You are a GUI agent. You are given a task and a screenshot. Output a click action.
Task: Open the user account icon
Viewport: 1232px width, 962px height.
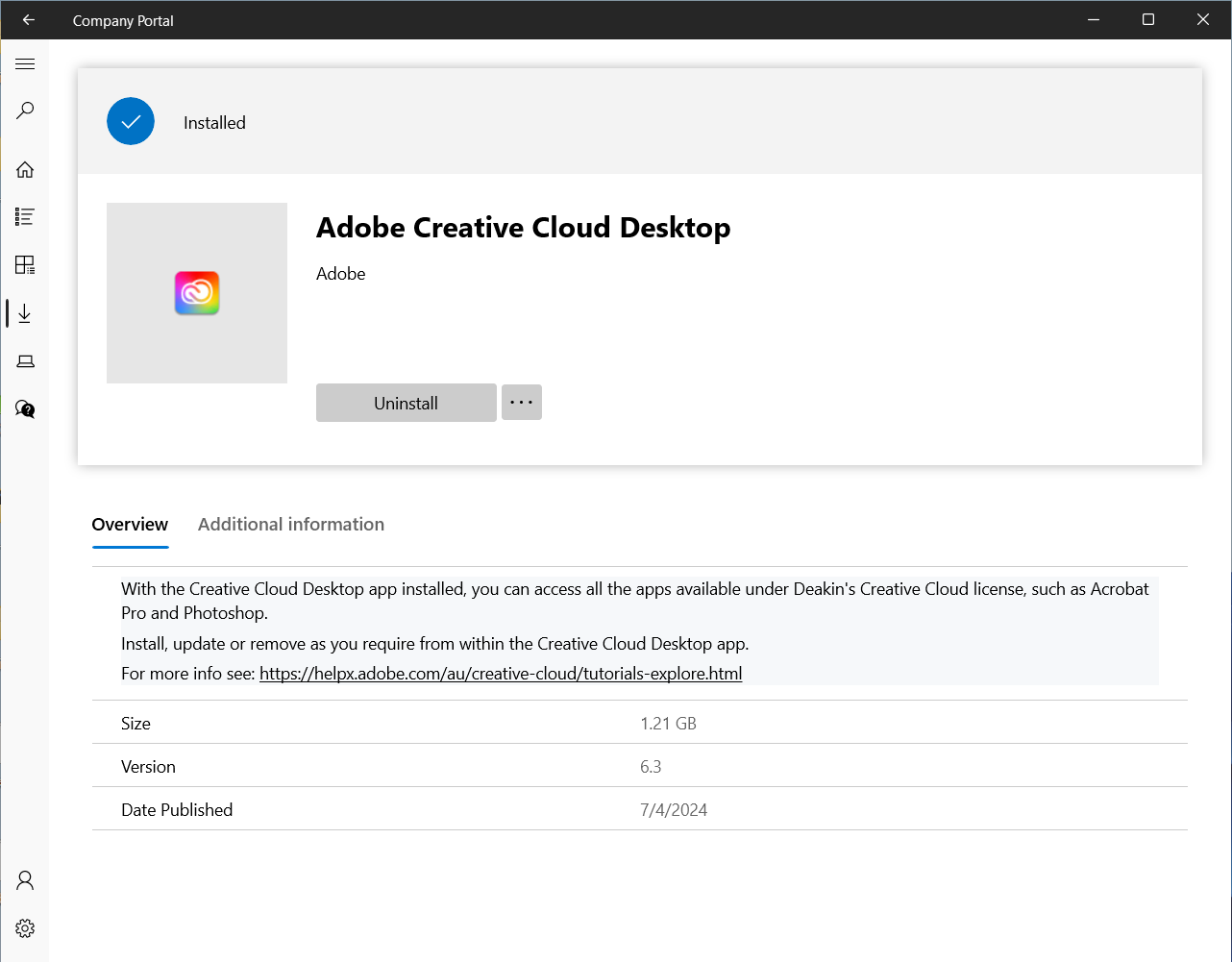pos(25,879)
